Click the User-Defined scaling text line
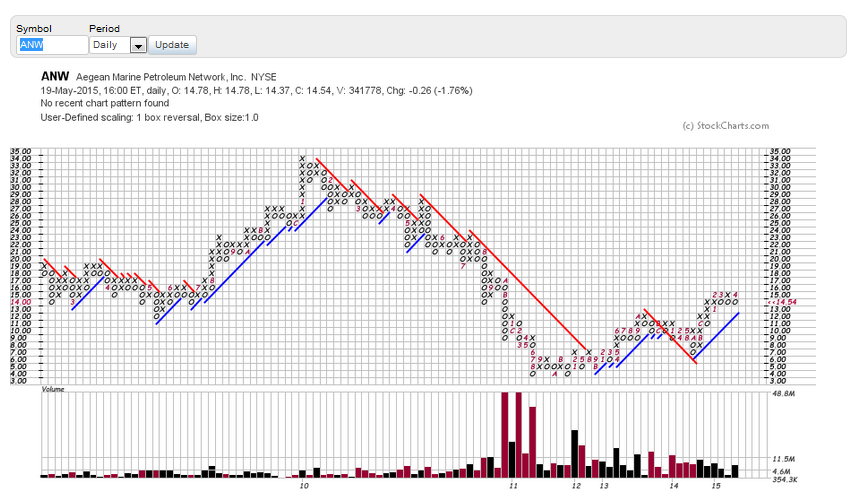857x495 pixels. tap(149, 117)
